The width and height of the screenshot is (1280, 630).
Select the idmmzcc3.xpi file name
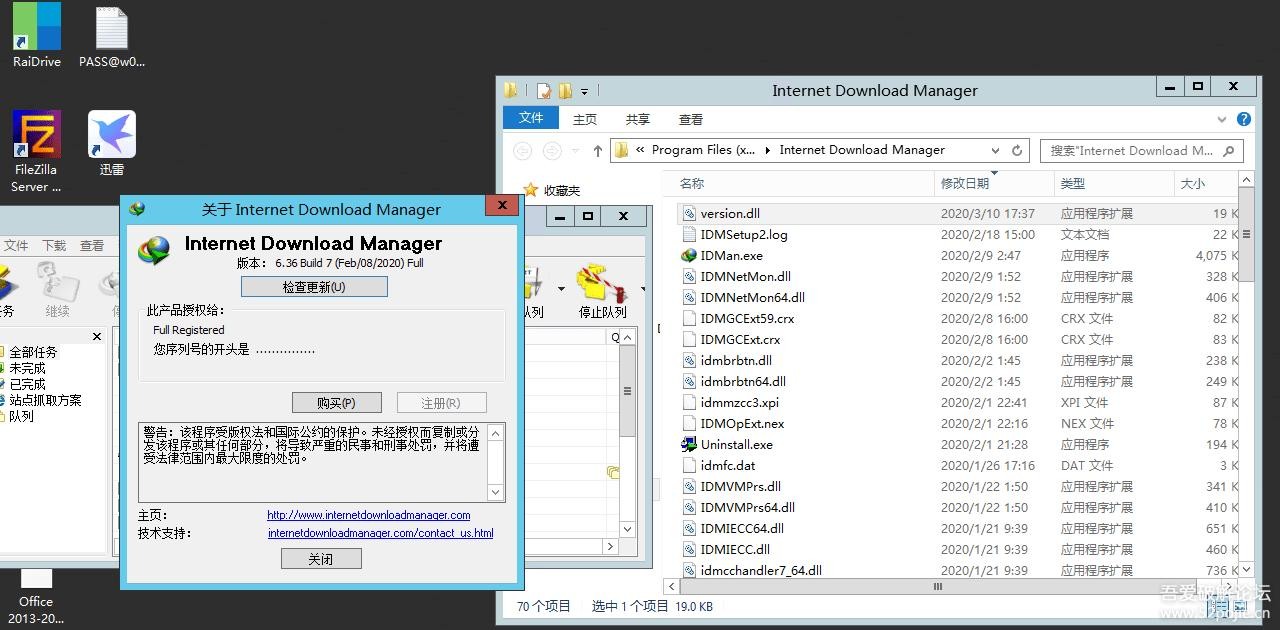click(739, 402)
